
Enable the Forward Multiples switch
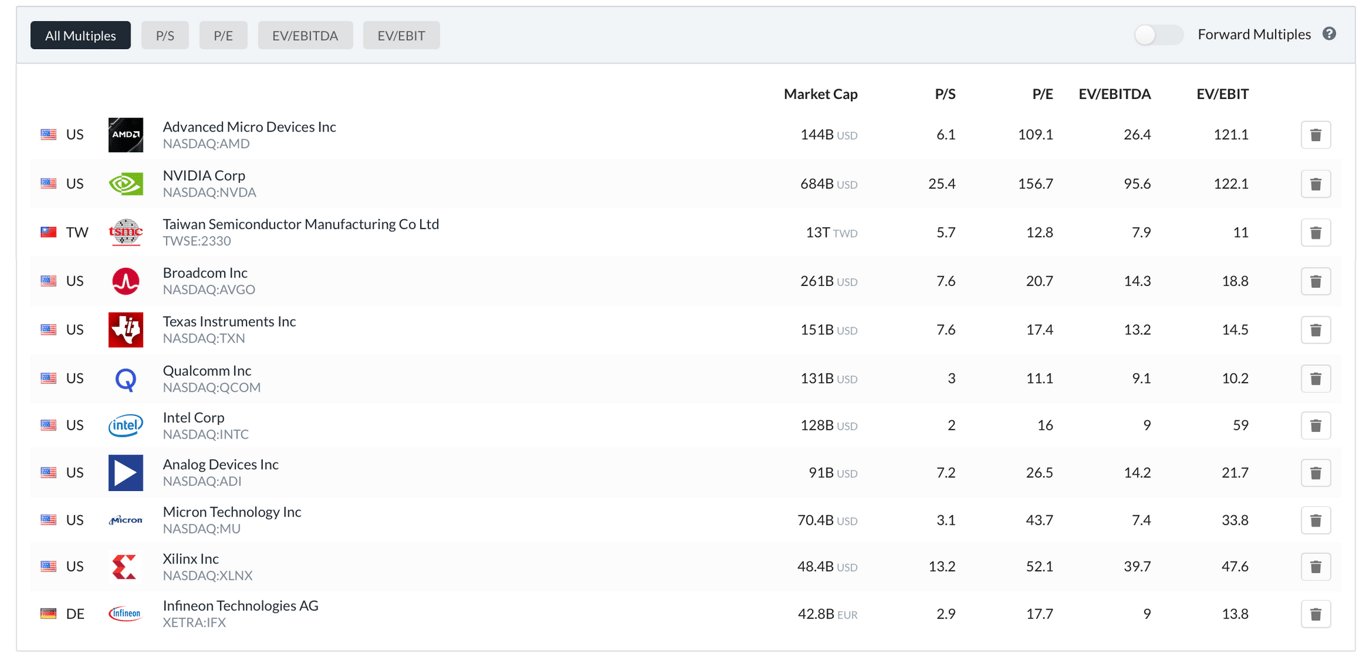coord(1158,35)
